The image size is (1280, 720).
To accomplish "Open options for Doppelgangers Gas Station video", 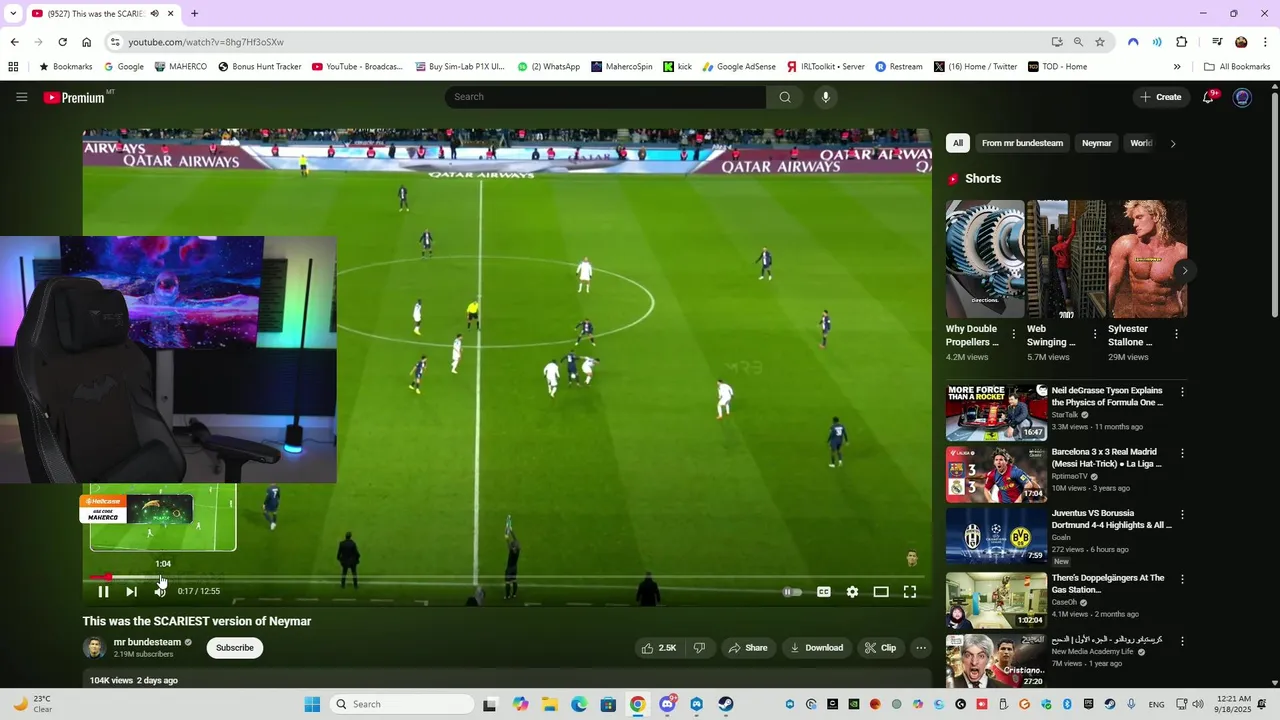I will coord(1182,579).
